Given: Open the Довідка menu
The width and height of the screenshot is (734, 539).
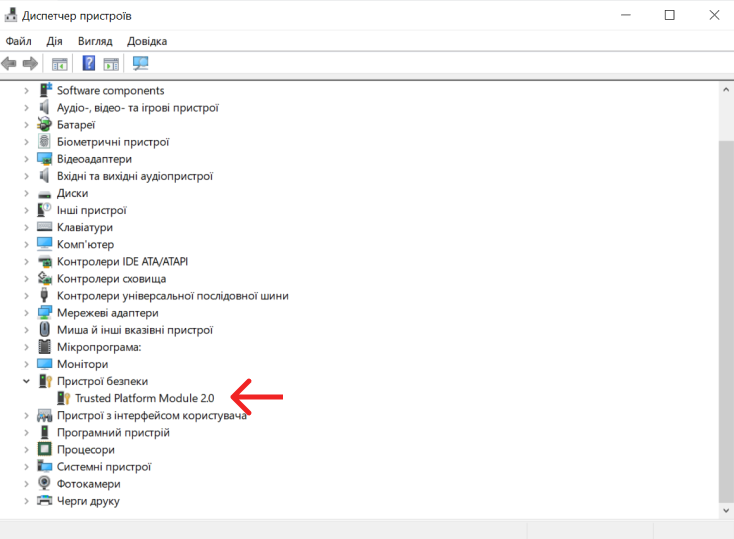Looking at the screenshot, I should click(147, 41).
